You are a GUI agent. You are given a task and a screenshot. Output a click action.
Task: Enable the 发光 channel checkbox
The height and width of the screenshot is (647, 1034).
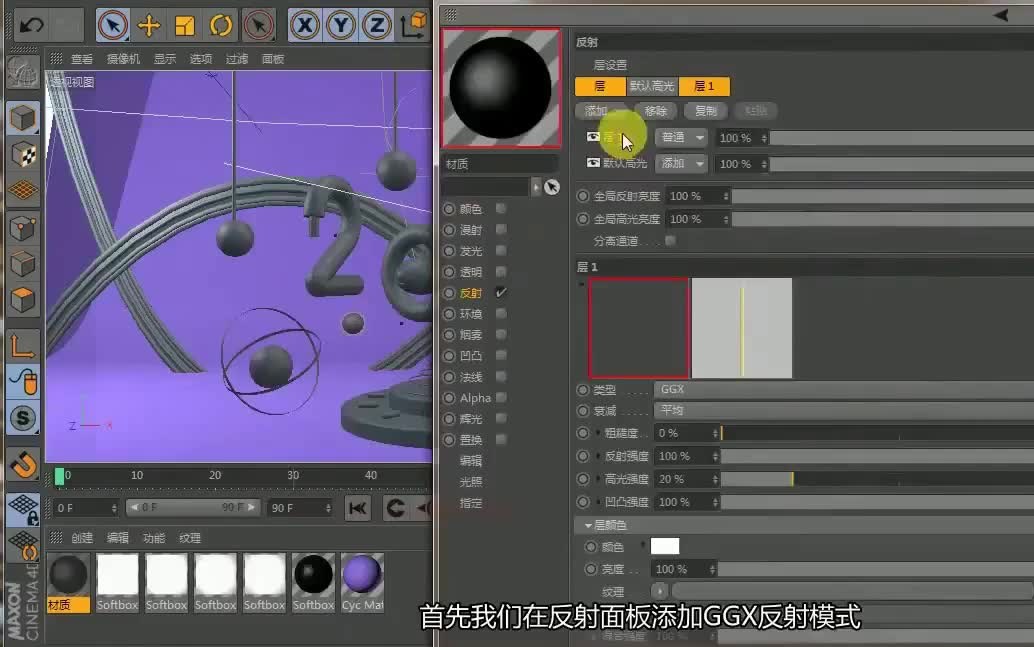point(501,251)
